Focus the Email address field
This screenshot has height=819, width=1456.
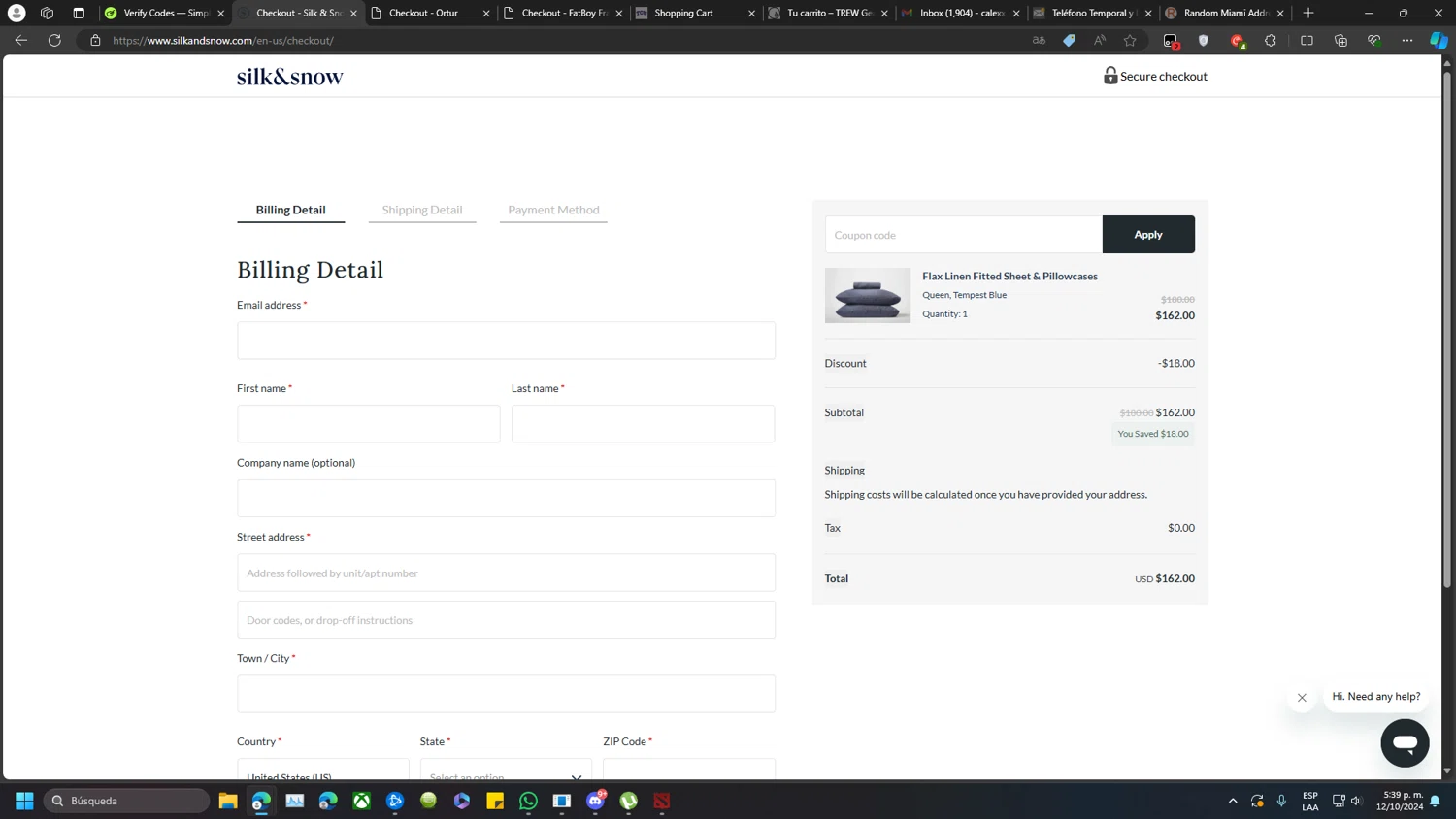point(506,341)
